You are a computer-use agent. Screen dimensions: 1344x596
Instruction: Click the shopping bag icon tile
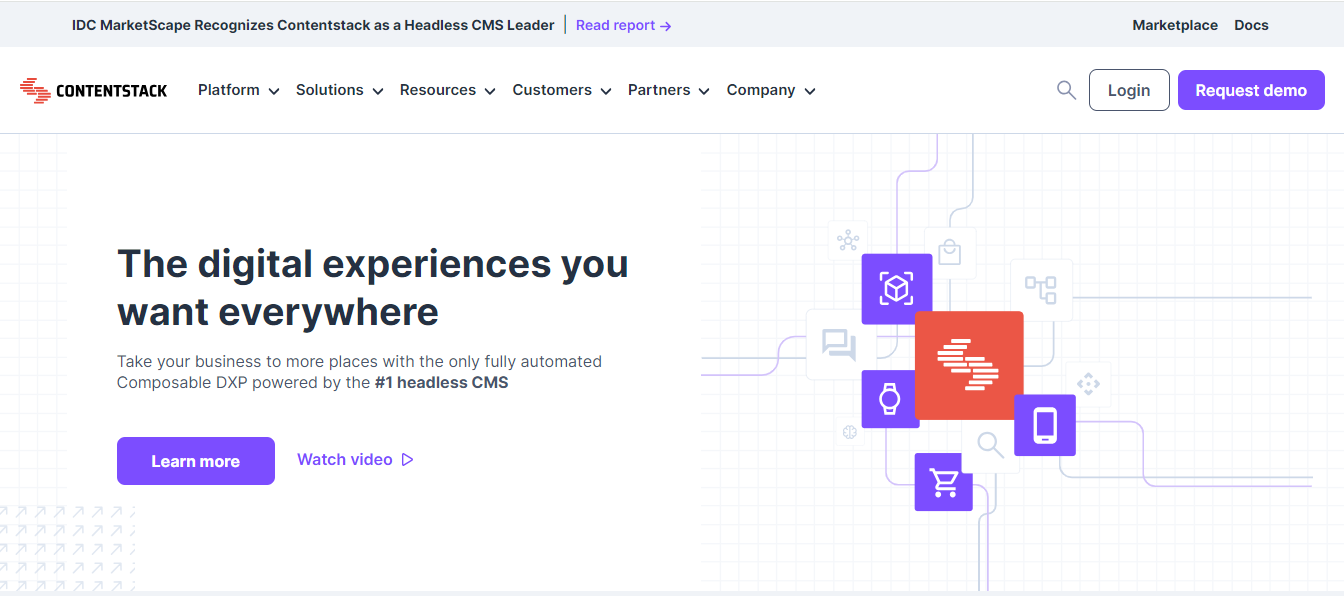pos(949,251)
